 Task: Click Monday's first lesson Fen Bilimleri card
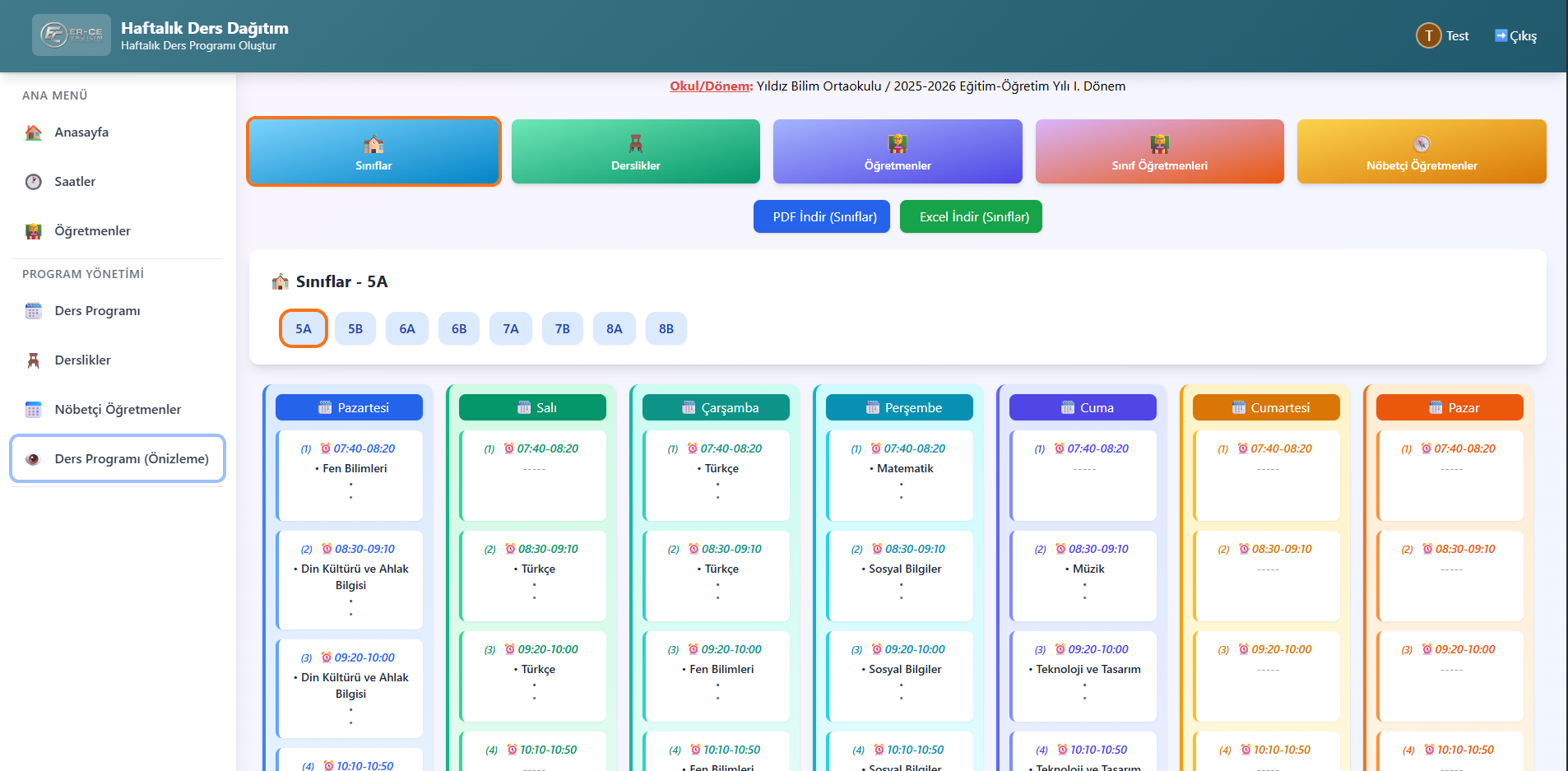pyautogui.click(x=350, y=475)
